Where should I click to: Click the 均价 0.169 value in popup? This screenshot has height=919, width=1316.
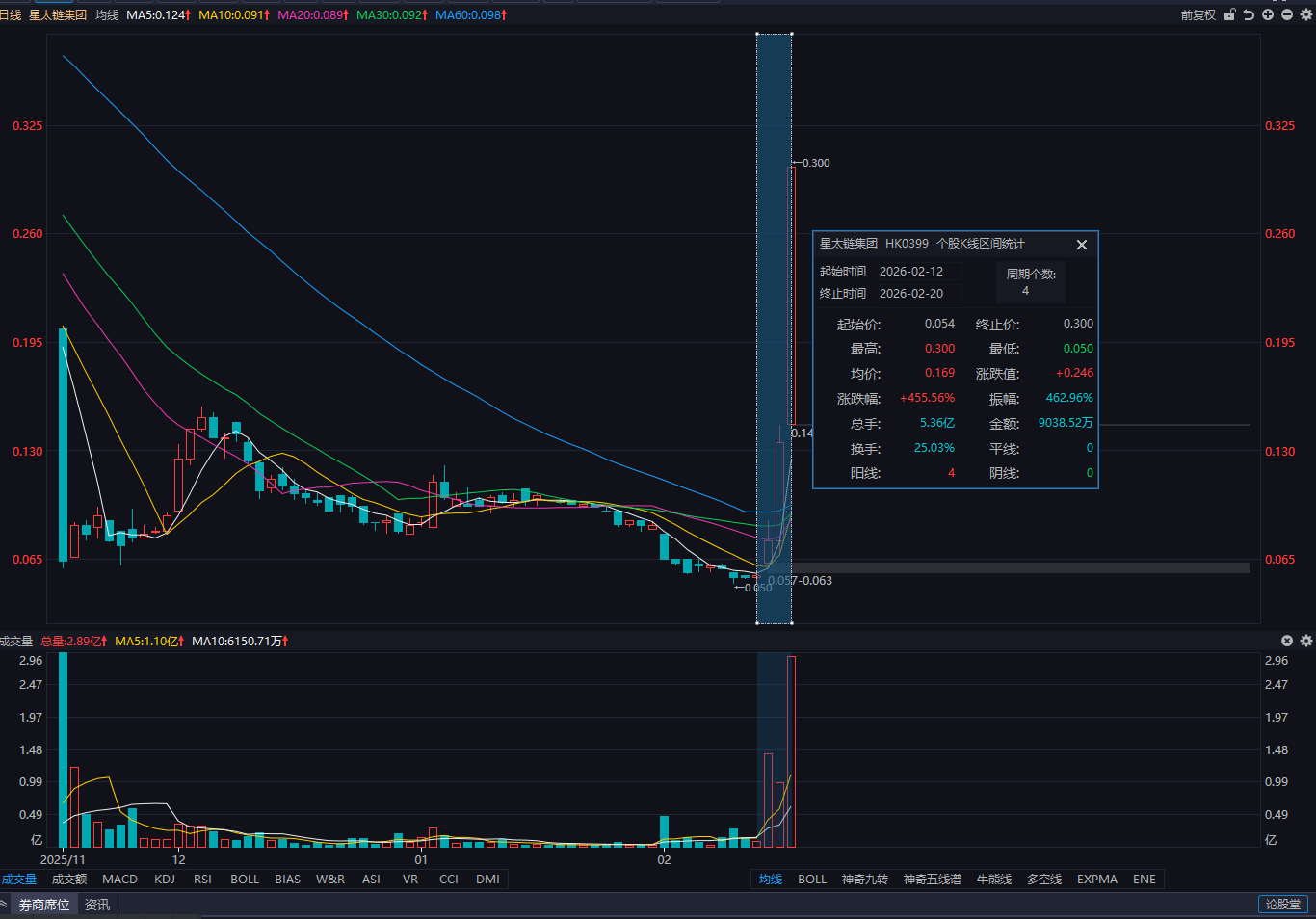[940, 373]
